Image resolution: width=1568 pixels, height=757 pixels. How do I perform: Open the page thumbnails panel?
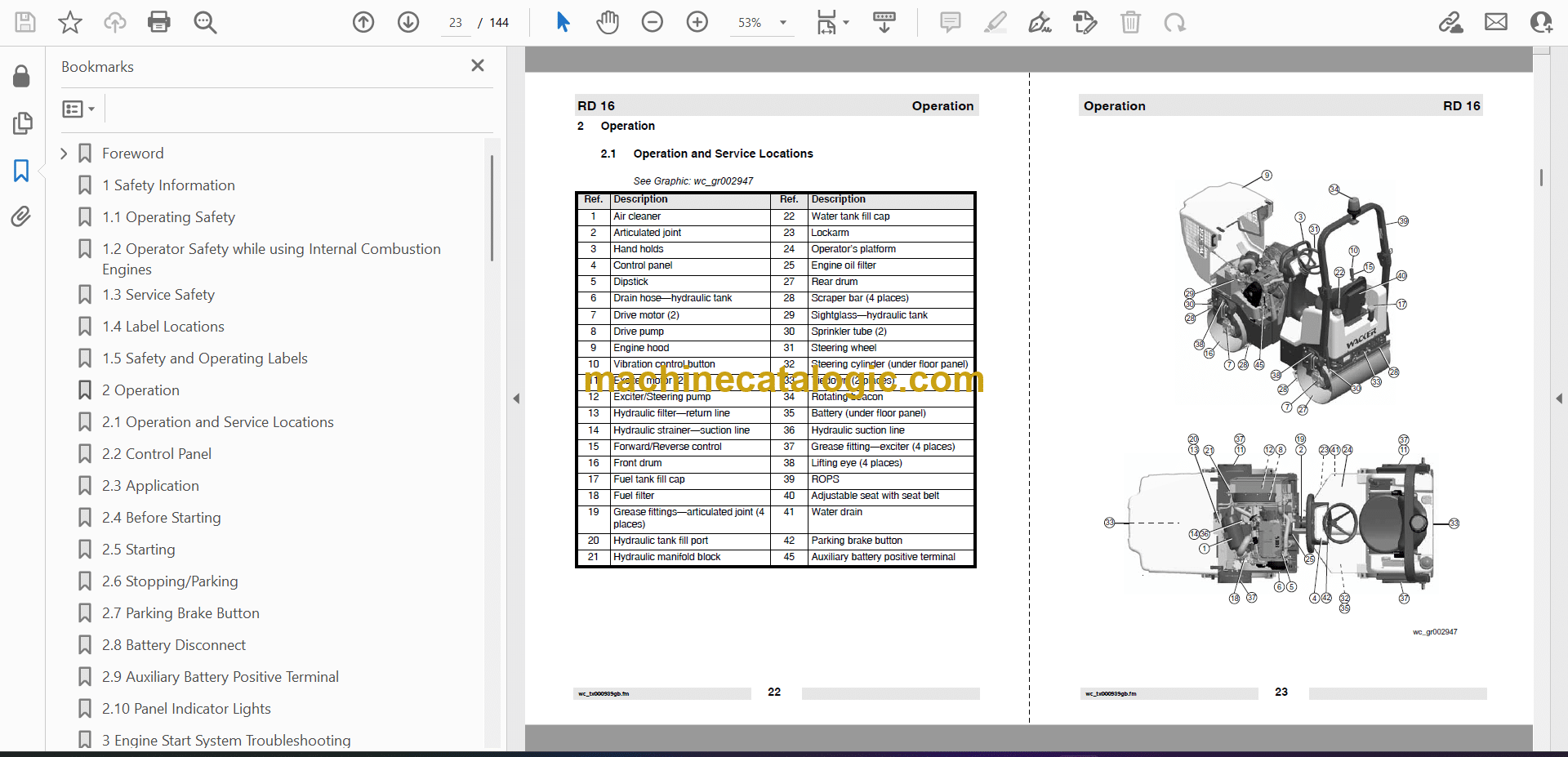point(22,123)
